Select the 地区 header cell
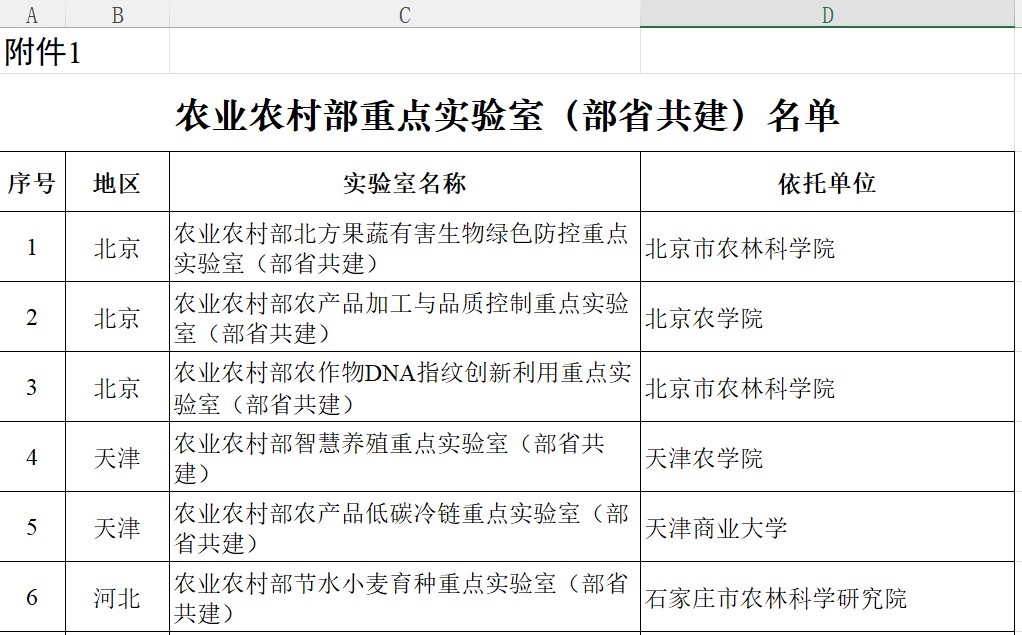This screenshot has height=635, width=1022. click(117, 183)
